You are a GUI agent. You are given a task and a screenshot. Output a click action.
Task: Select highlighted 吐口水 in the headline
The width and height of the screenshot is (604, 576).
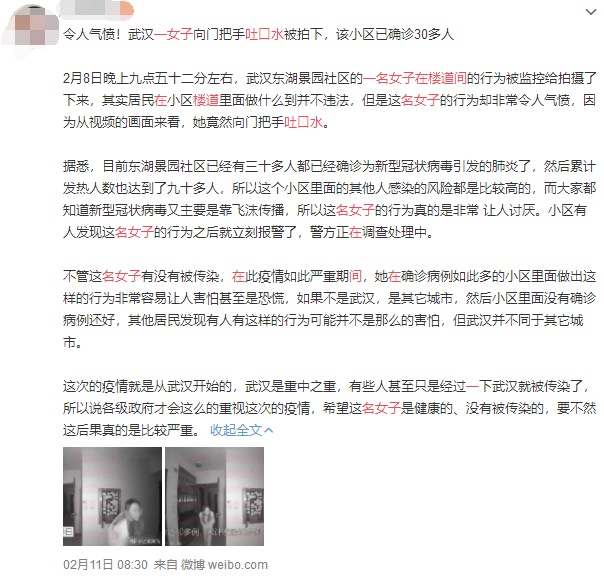pyautogui.click(x=264, y=34)
